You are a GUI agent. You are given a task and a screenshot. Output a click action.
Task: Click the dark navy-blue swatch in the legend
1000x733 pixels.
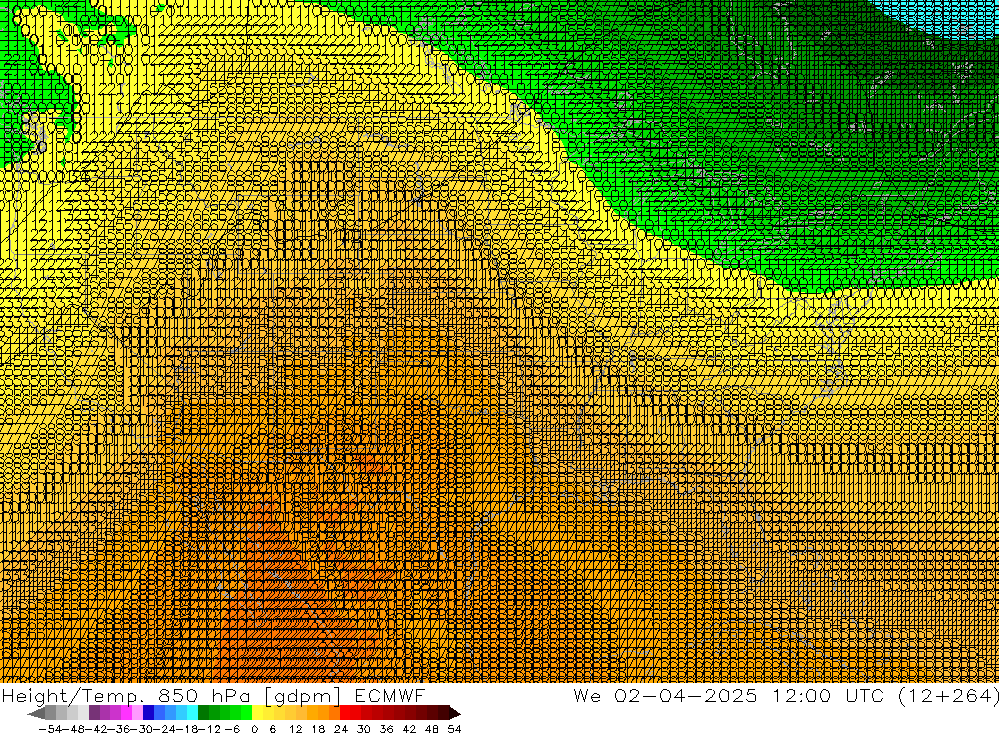[x=149, y=713]
